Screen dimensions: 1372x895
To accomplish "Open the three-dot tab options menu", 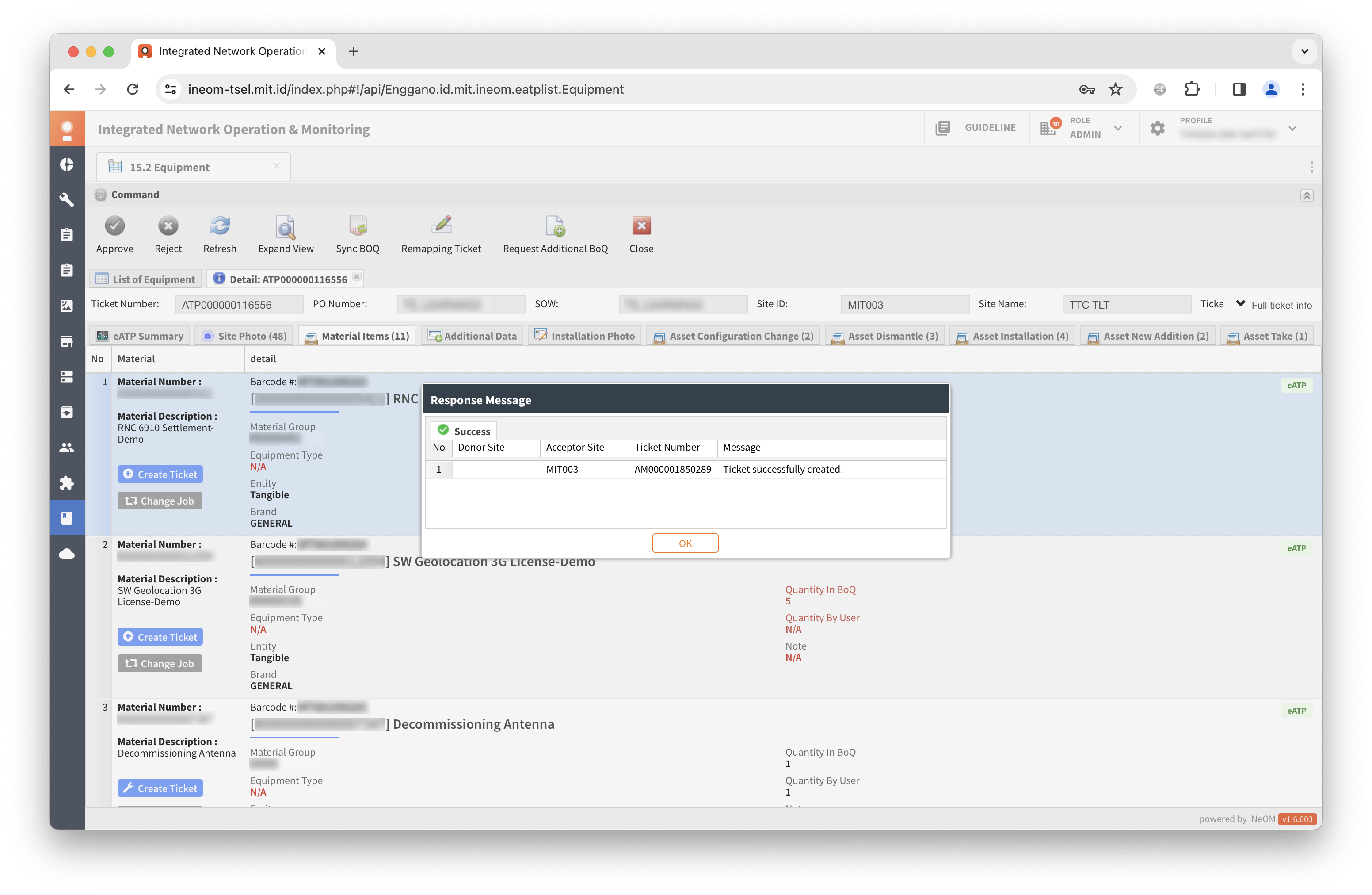I will [1311, 167].
